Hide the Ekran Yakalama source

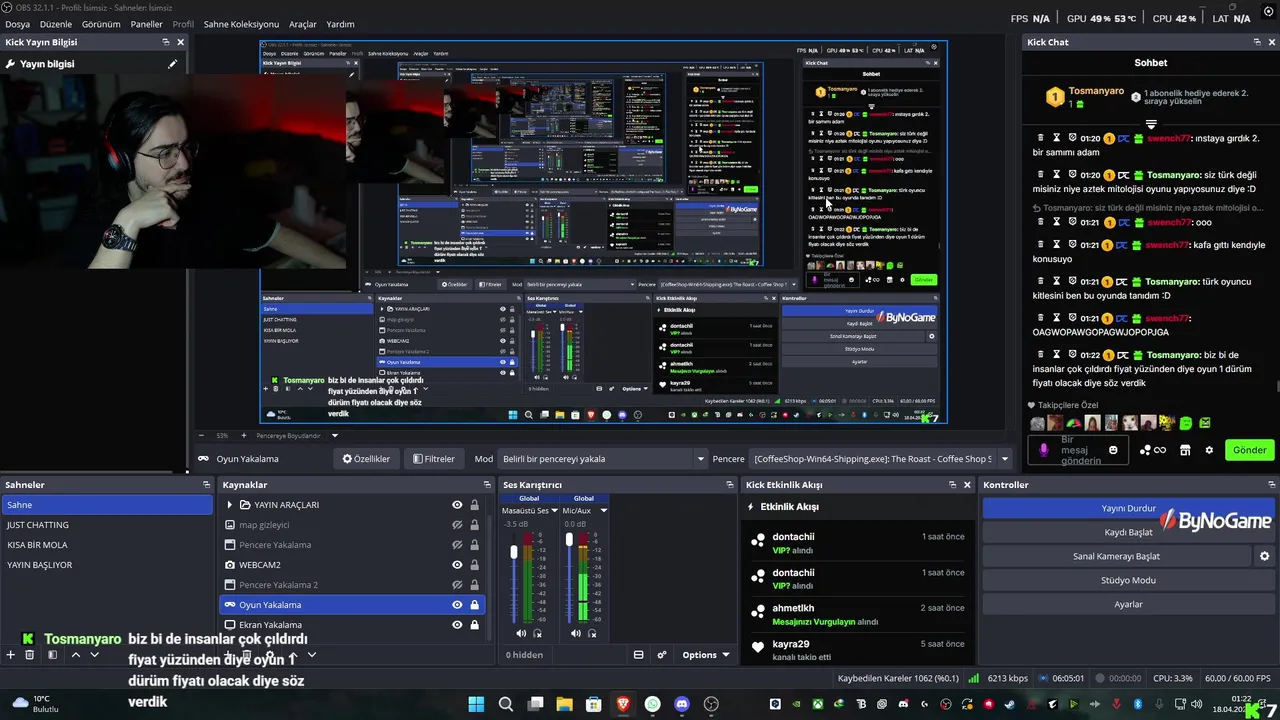(457, 625)
